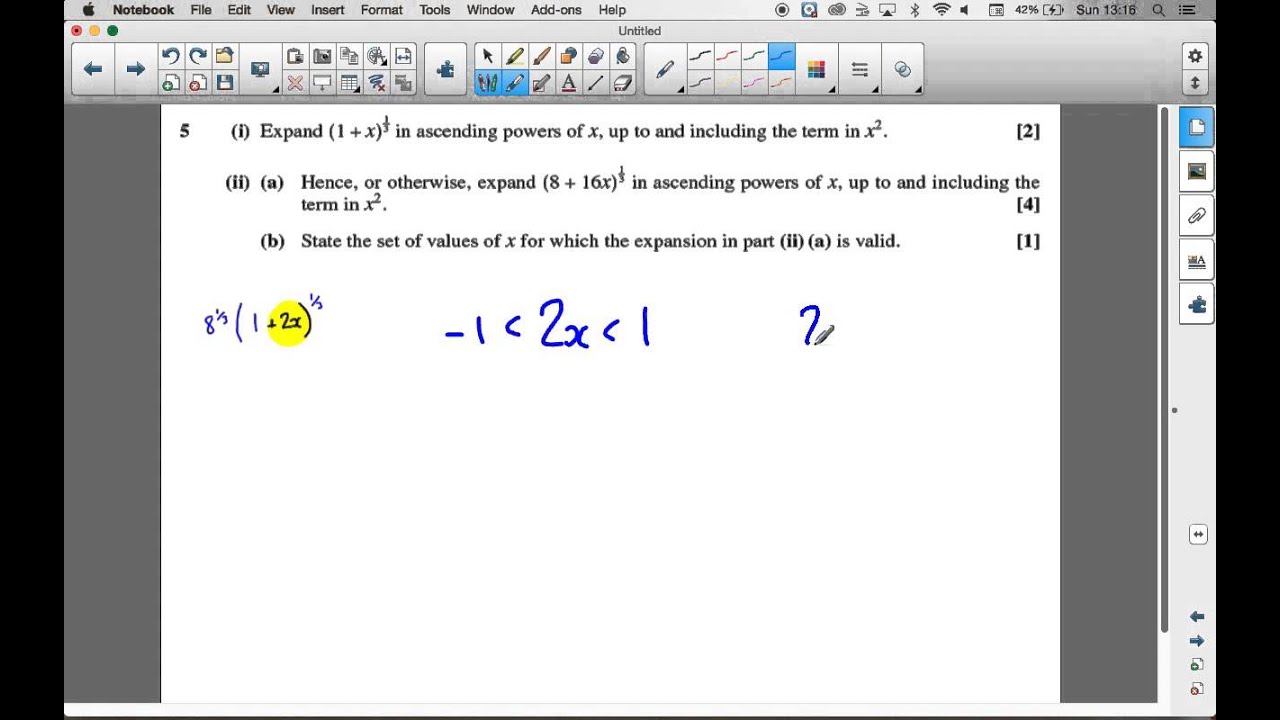Save the notebook with the floppy icon

pyautogui.click(x=225, y=83)
